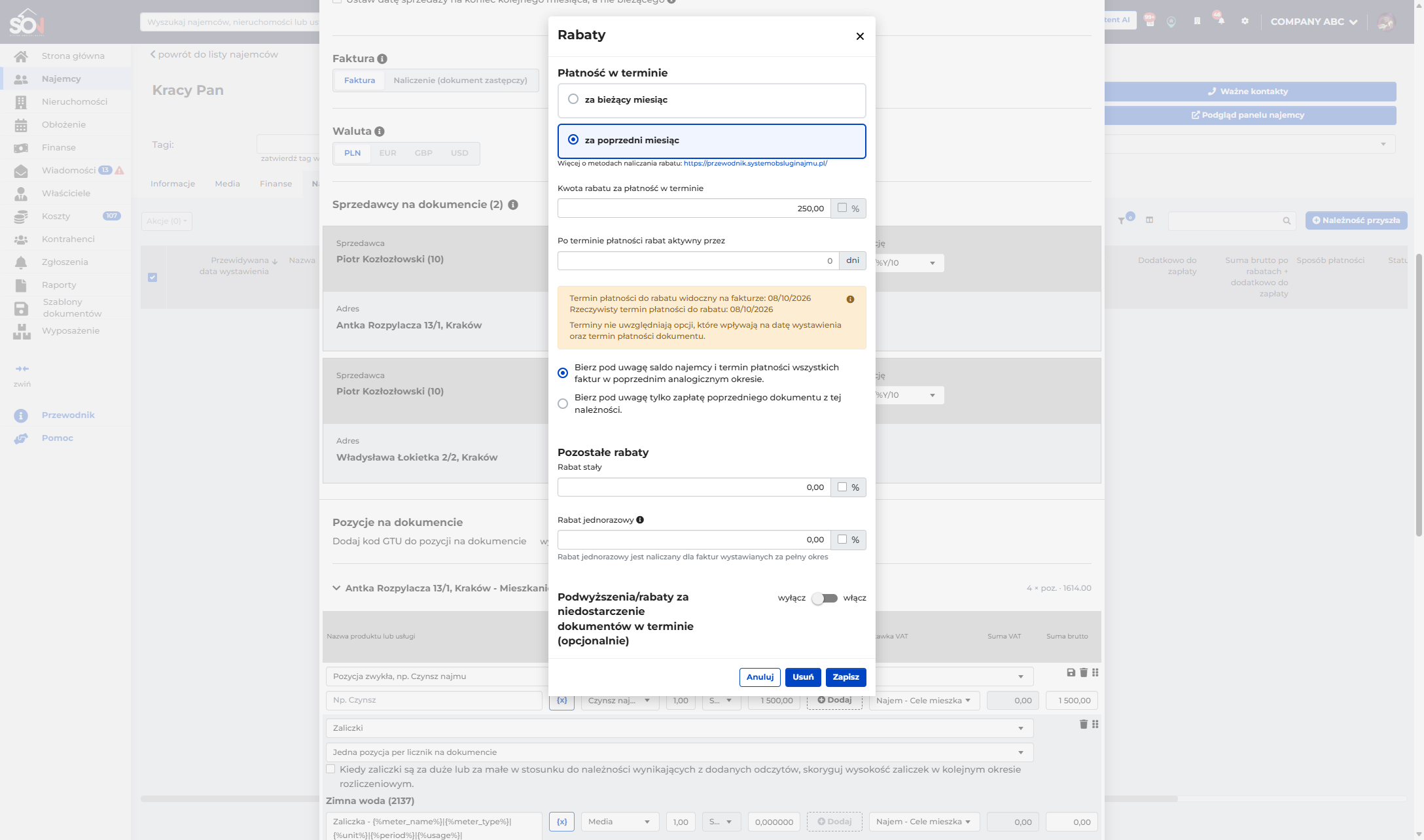This screenshot has width=1424, height=840.
Task: Click the Rabat jednorazowy info icon
Action: click(x=640, y=520)
